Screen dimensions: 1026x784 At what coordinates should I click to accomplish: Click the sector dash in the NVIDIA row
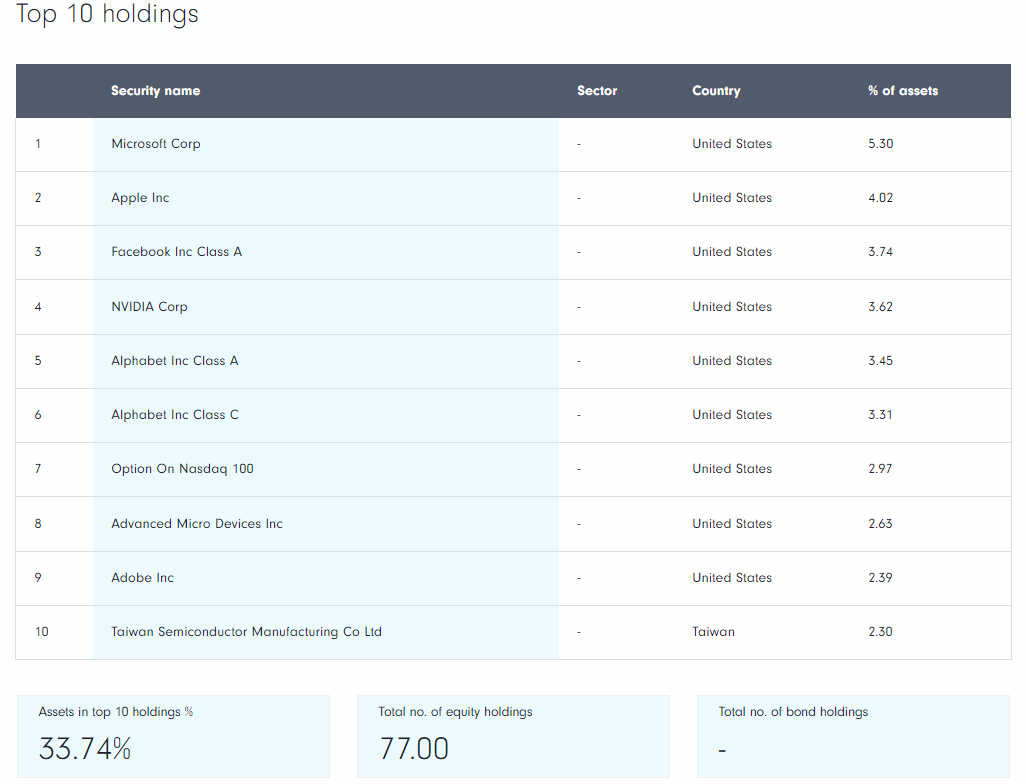[578, 307]
